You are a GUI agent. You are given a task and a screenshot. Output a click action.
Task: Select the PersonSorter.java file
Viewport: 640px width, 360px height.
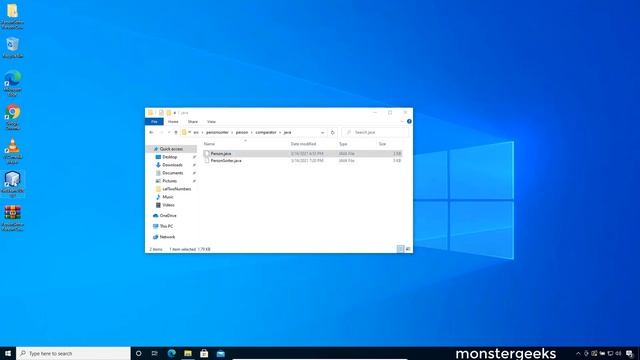click(302, 161)
